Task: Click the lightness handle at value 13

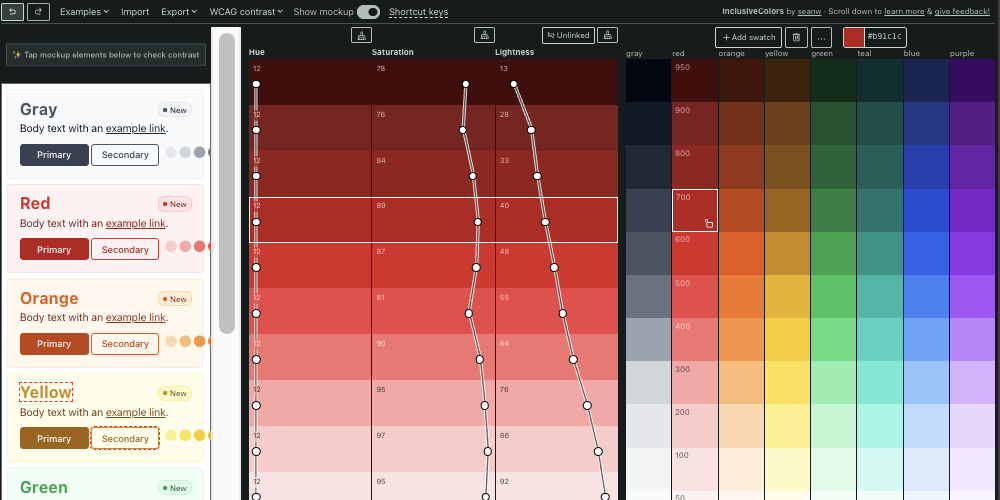Action: (x=514, y=84)
